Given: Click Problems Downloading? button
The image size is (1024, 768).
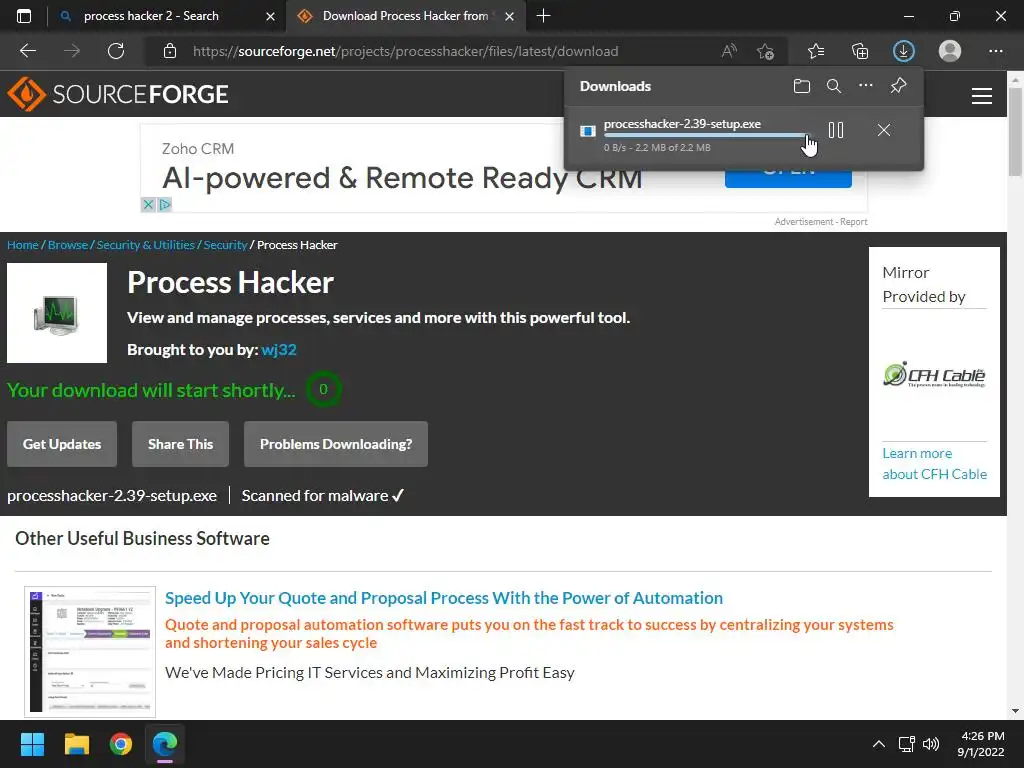Looking at the screenshot, I should point(336,444).
